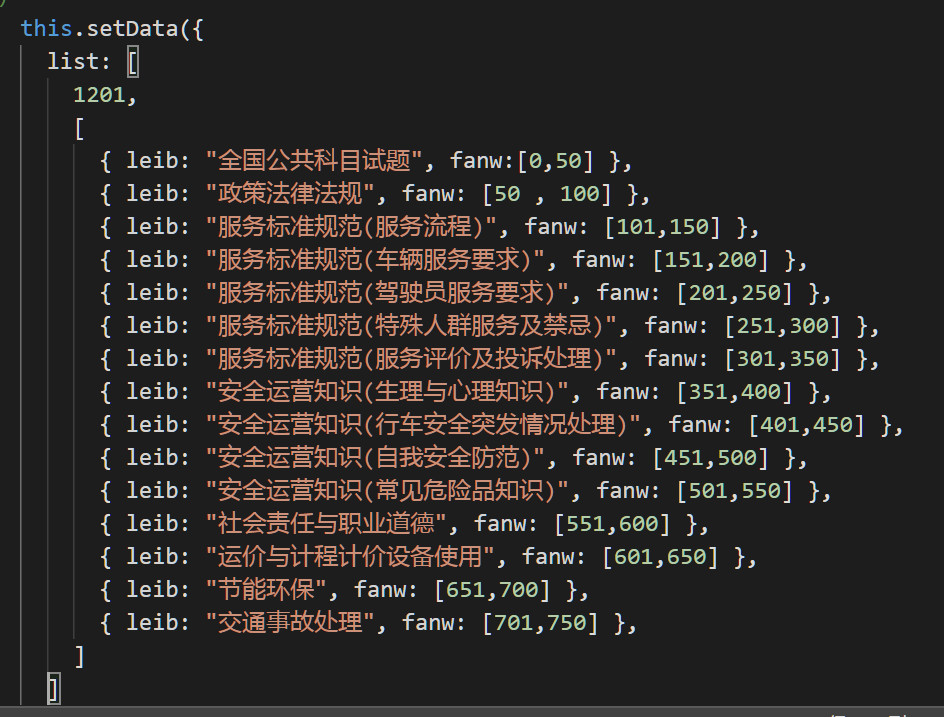Click the highlighted opening bracket after list:
This screenshot has width=944, height=717.
point(133,62)
